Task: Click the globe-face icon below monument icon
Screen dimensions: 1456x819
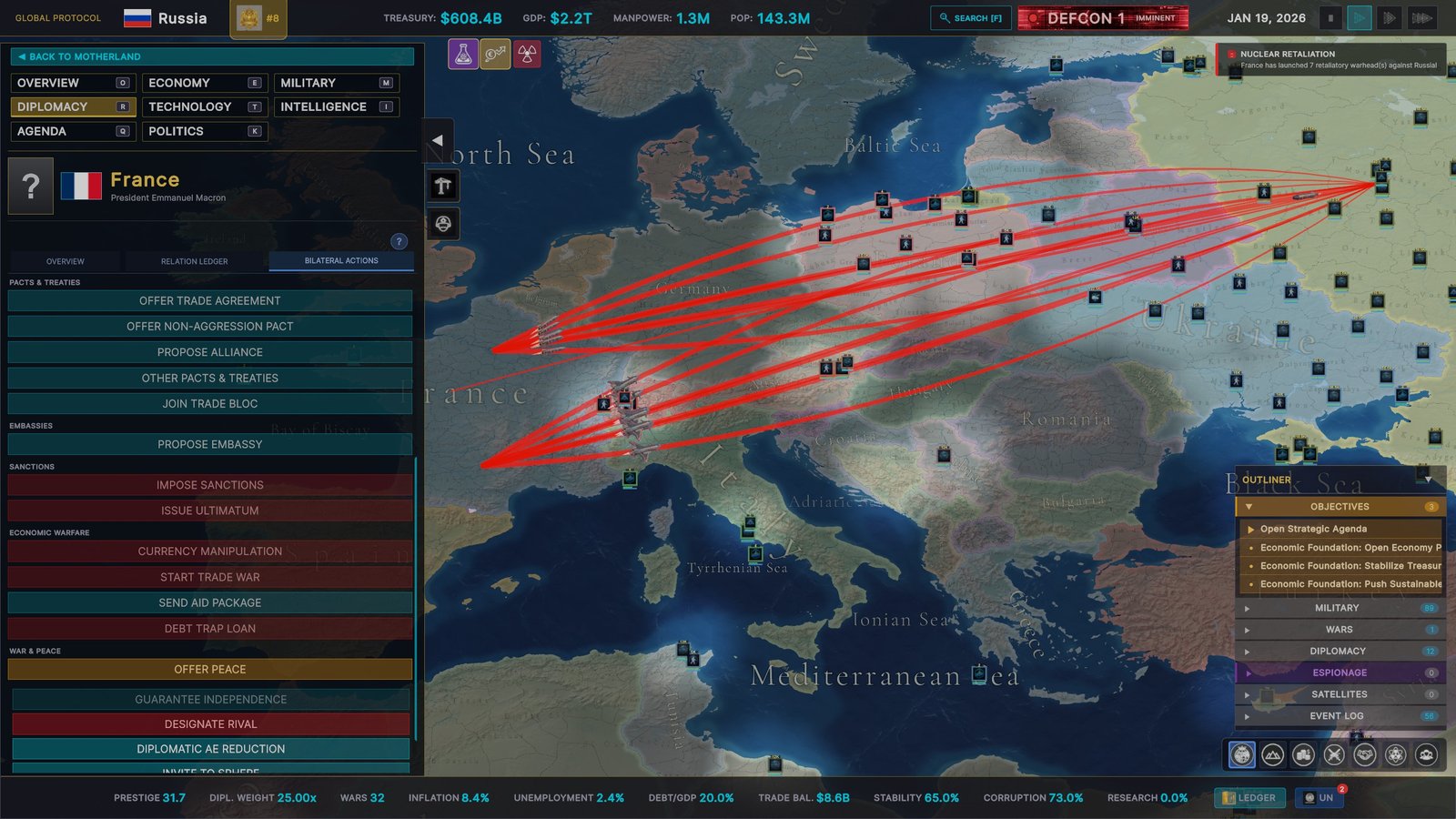Action: pyautogui.click(x=443, y=224)
